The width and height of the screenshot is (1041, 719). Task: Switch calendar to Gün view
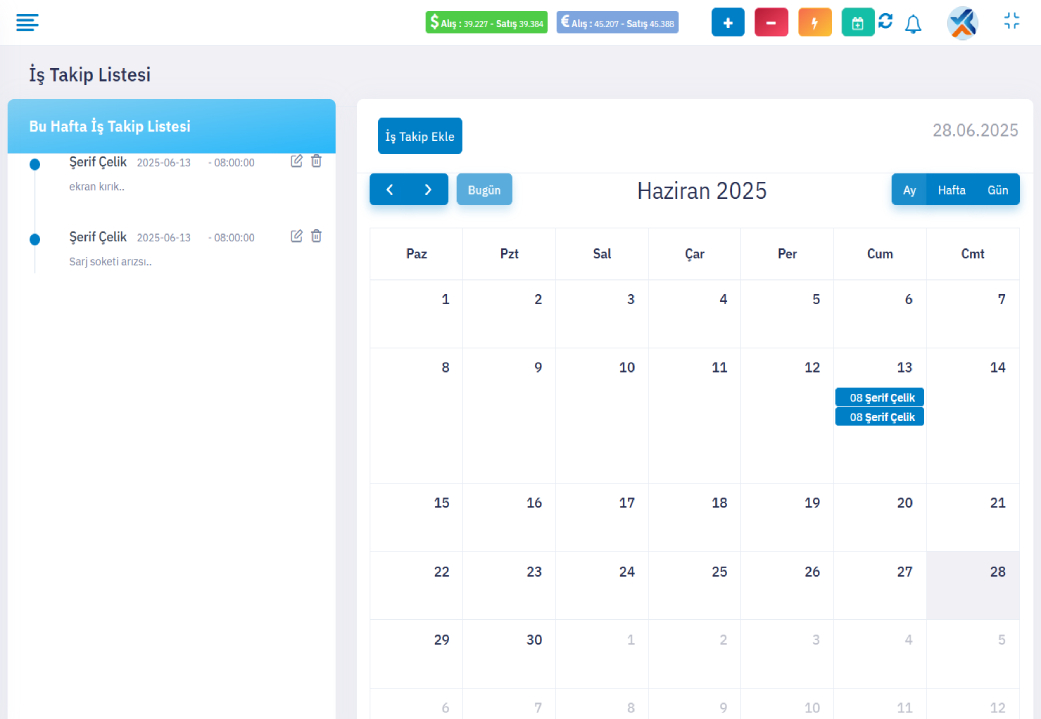point(997,189)
